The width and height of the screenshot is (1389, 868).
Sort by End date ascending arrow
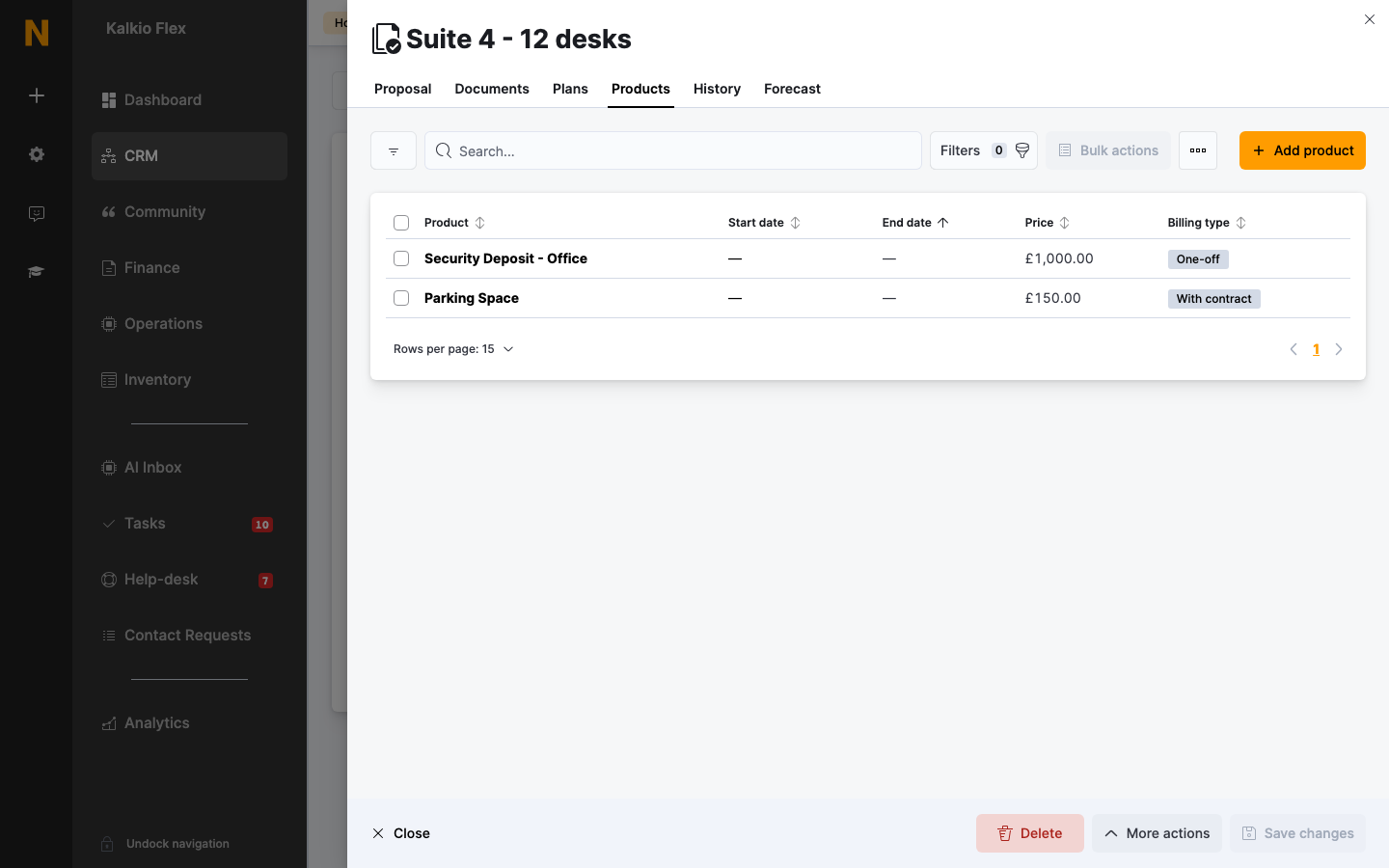(x=943, y=223)
